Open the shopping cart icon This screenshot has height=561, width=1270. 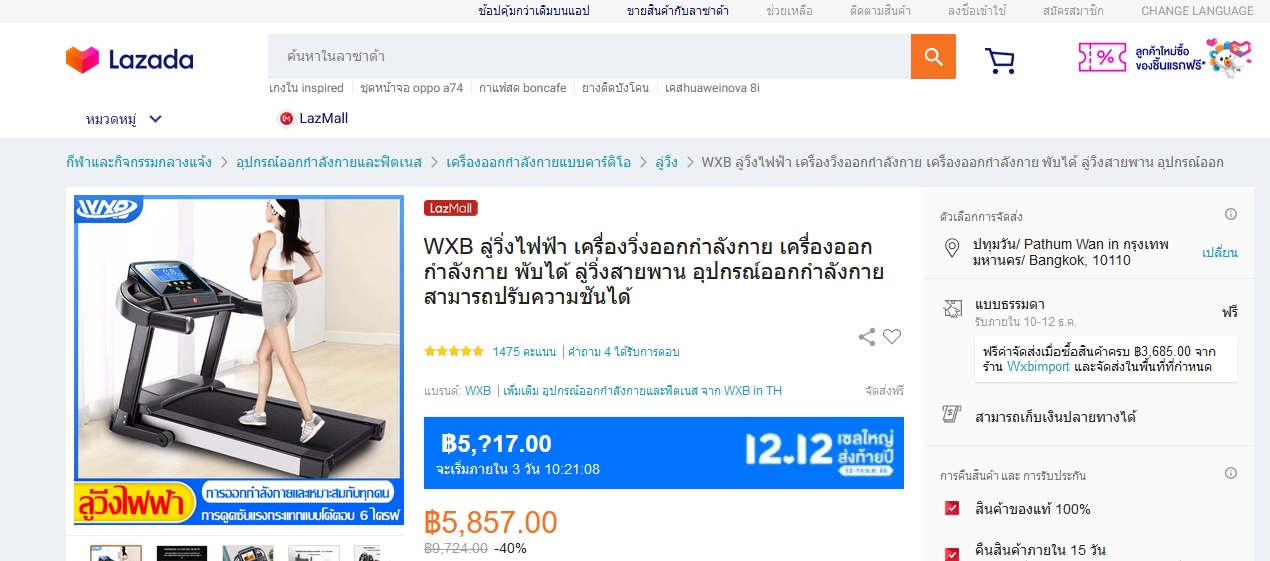click(x=999, y=60)
